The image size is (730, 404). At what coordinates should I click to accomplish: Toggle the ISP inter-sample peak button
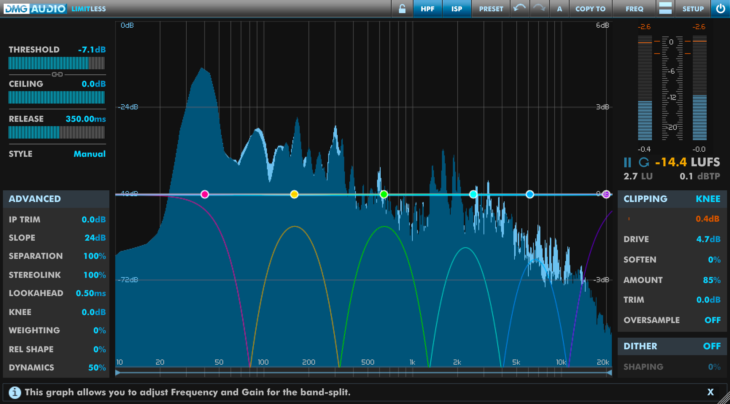457,8
